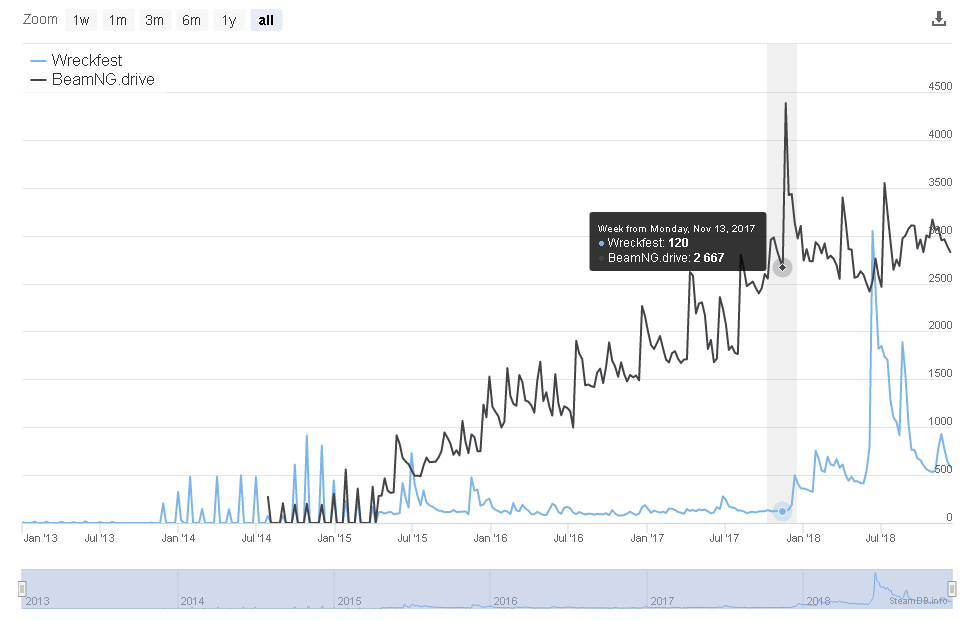Click the right navigator range handle
967x620 pixels.
[x=952, y=589]
